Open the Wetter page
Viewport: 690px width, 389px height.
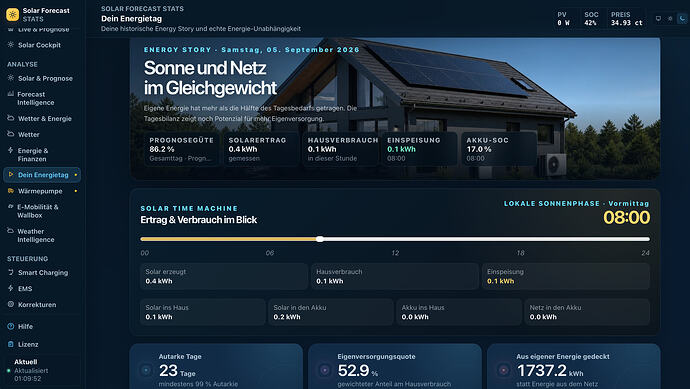42,134
